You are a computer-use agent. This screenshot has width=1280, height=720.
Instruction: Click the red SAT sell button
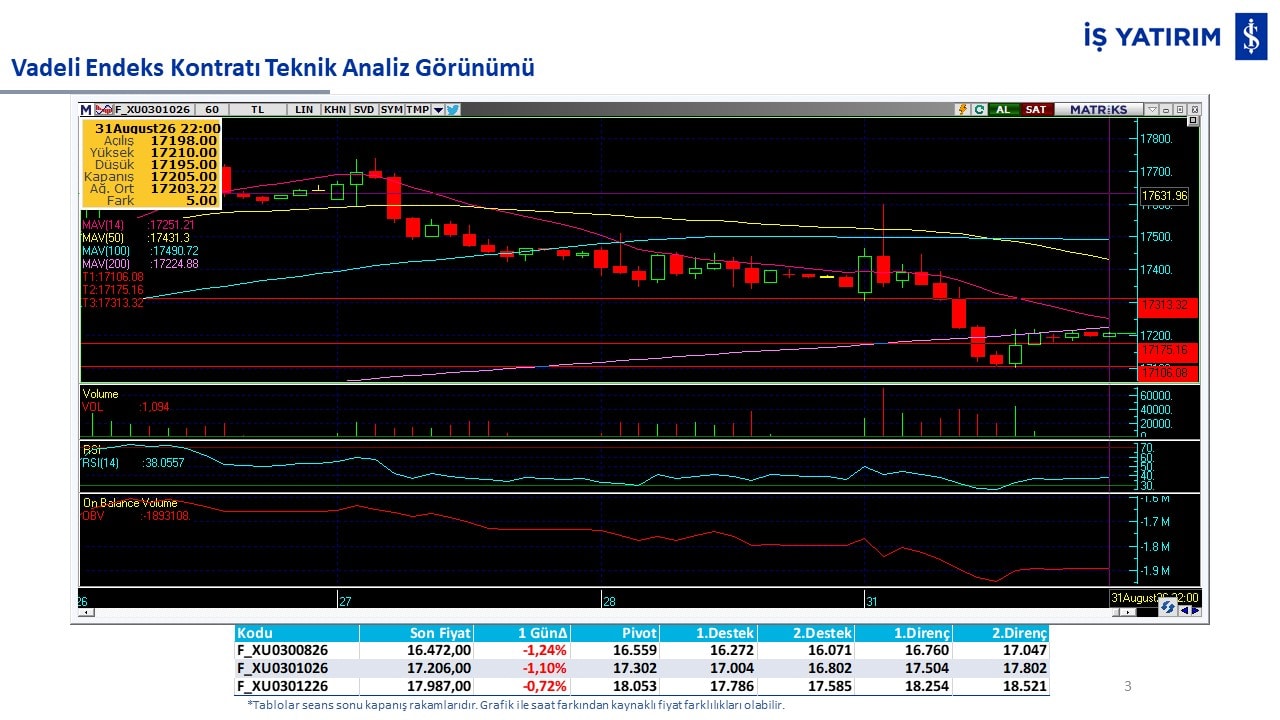click(1037, 110)
